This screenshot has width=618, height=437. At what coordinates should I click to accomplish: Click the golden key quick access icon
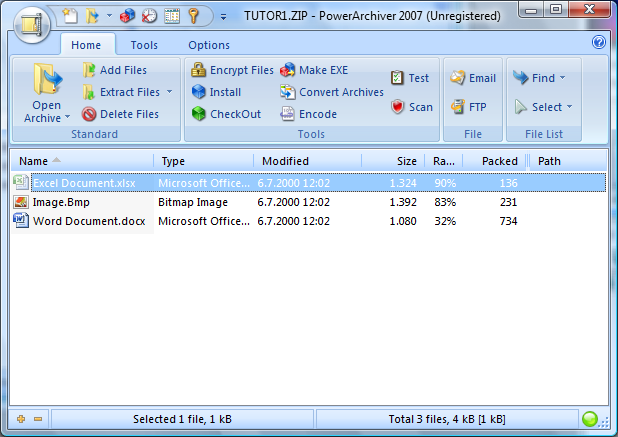pyautogui.click(x=193, y=16)
